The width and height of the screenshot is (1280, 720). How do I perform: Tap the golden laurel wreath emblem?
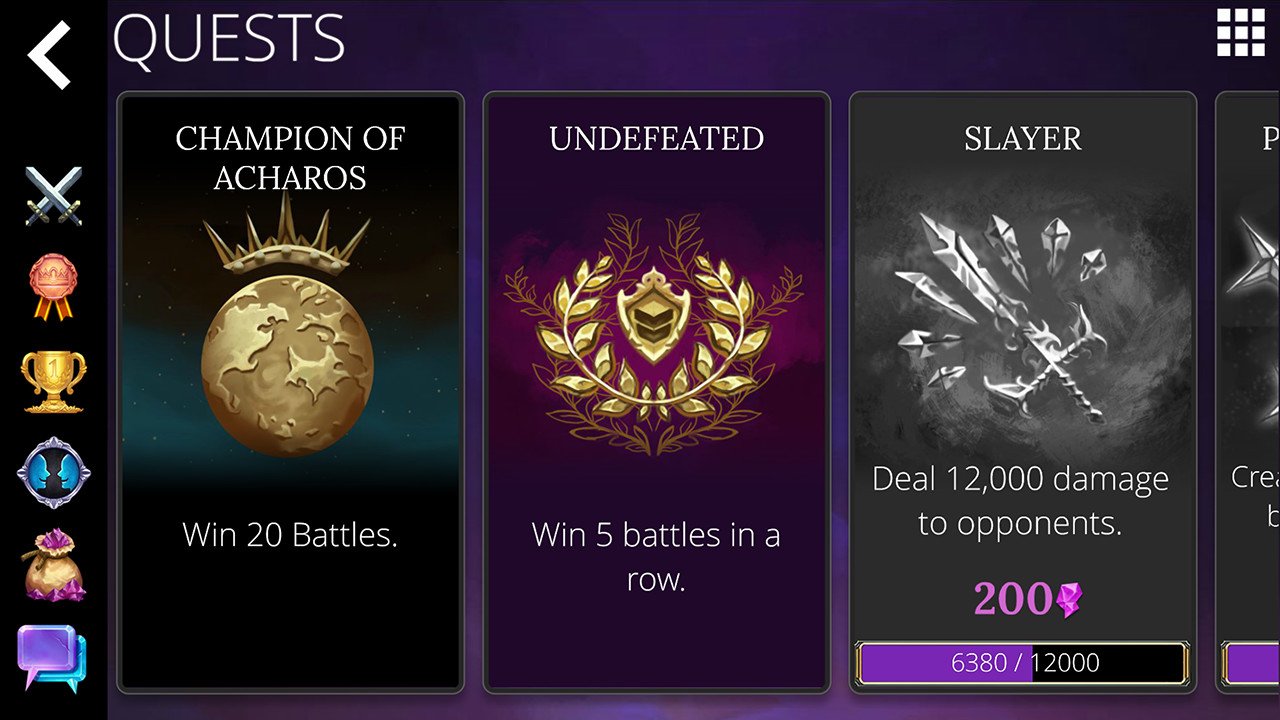click(654, 335)
